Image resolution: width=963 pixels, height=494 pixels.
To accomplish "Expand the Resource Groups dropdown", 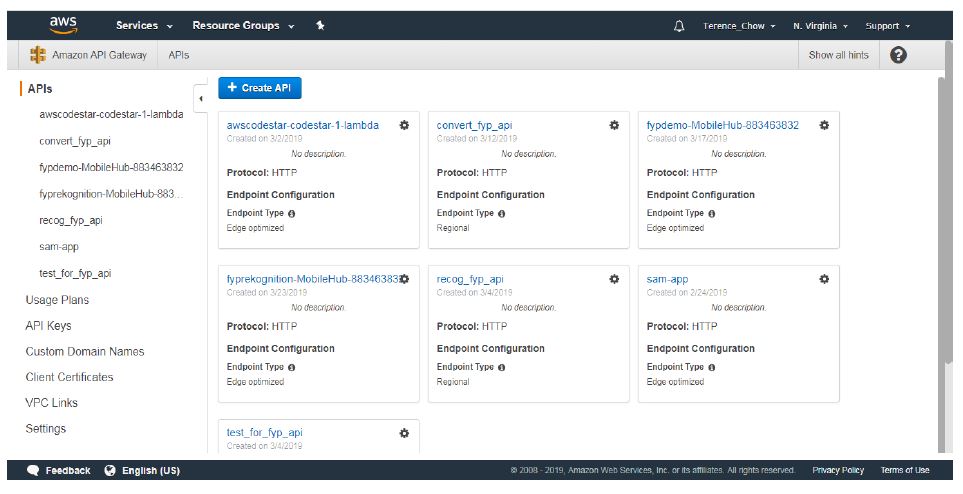I will tap(243, 25).
